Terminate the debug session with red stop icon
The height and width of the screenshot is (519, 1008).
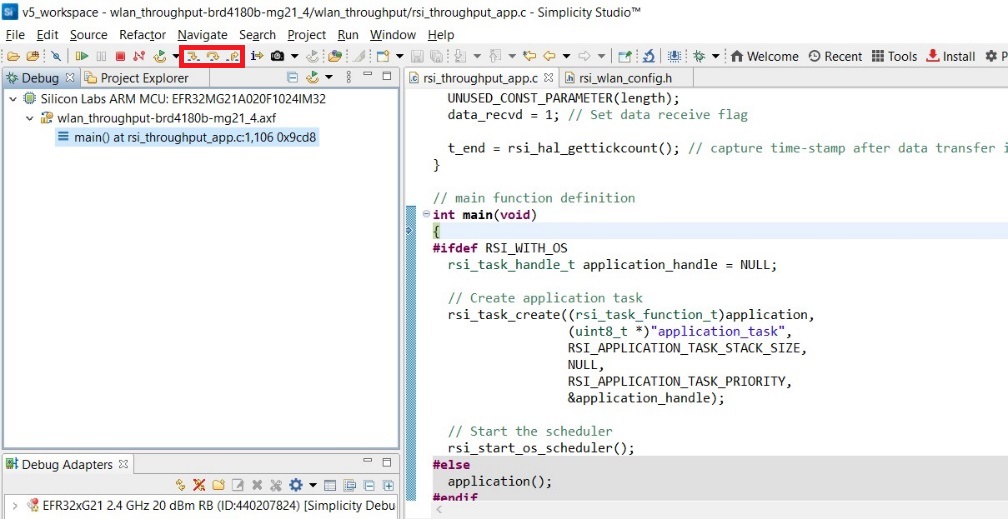tap(120, 56)
